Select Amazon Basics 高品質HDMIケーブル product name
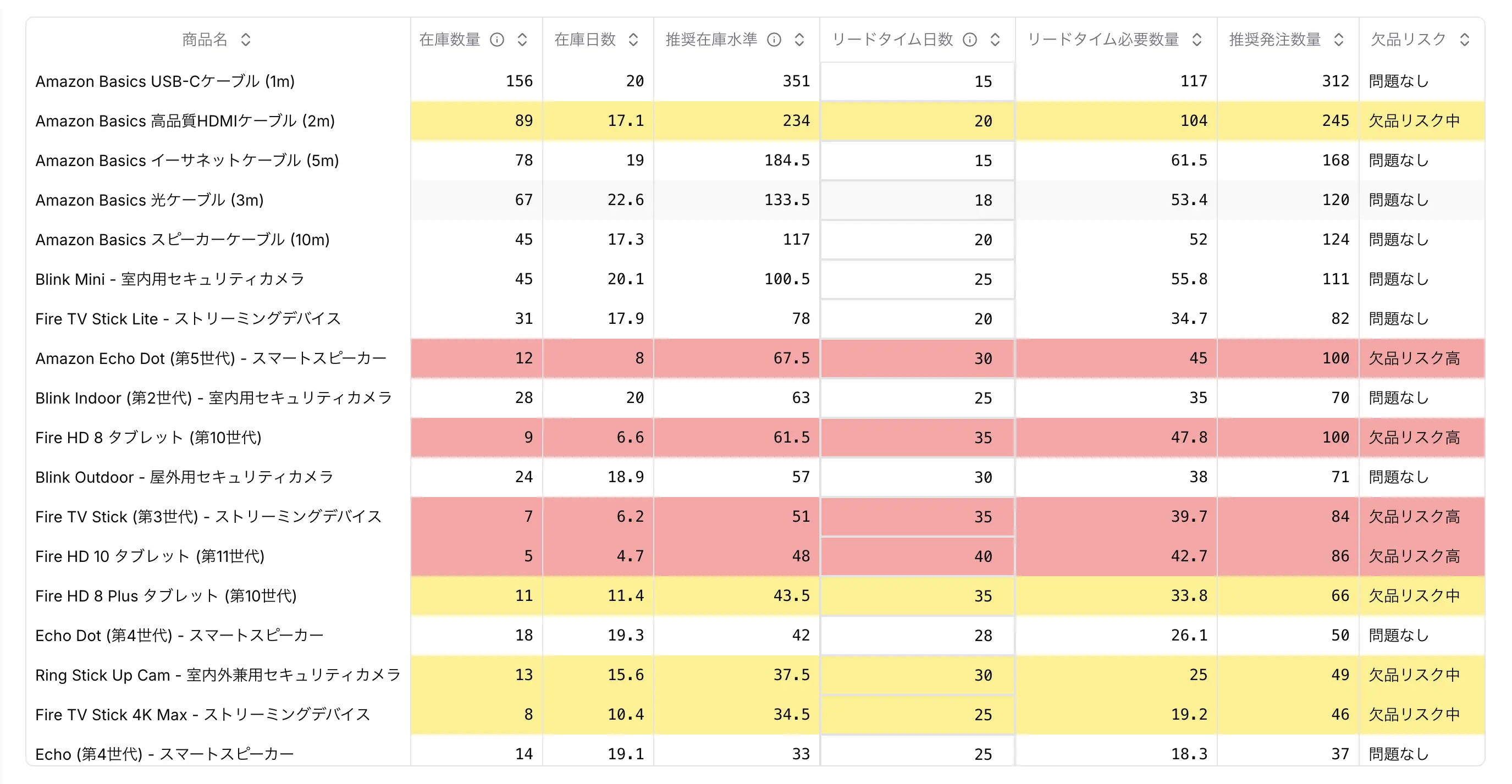 pyautogui.click(x=185, y=121)
